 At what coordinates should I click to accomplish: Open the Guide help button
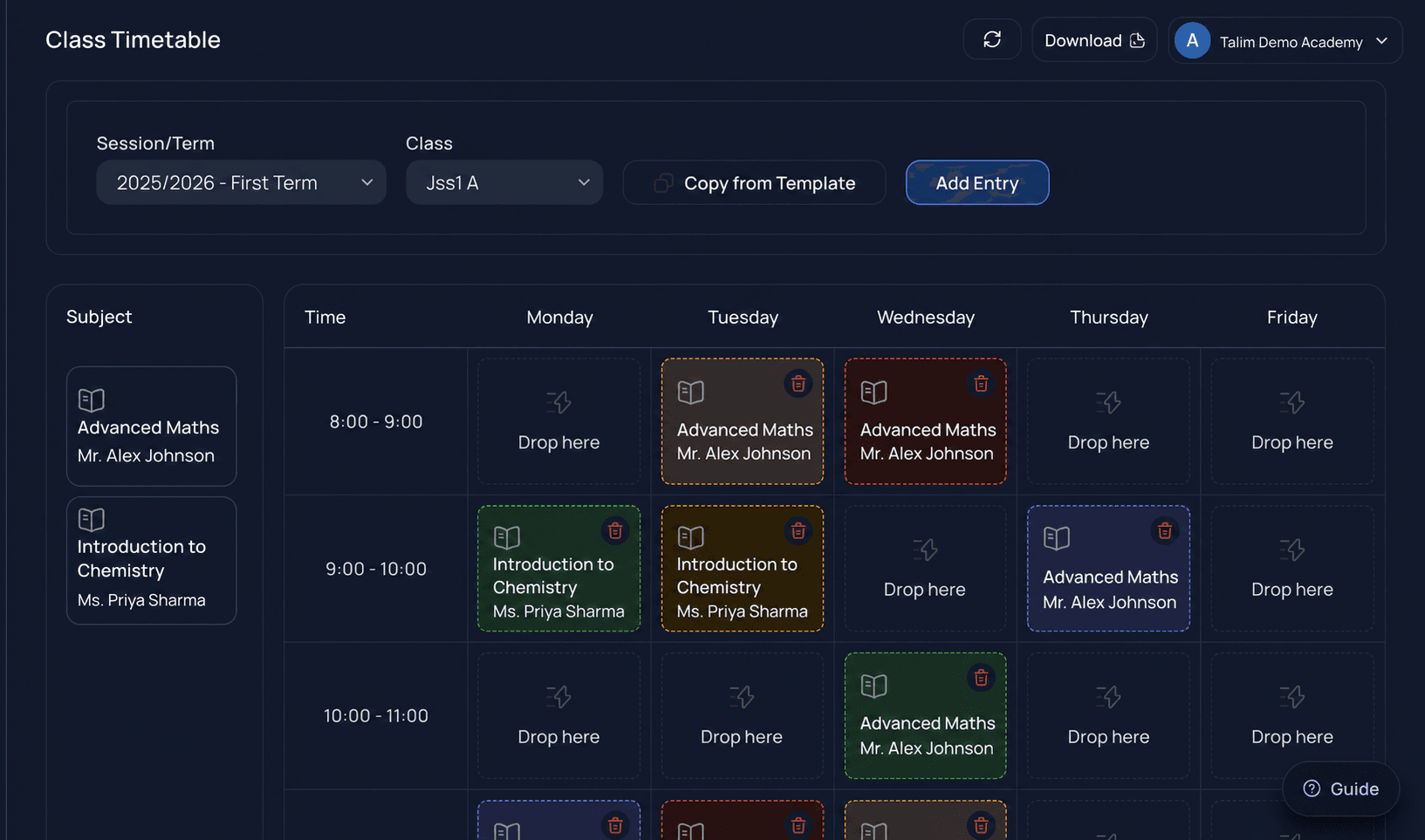(1340, 789)
